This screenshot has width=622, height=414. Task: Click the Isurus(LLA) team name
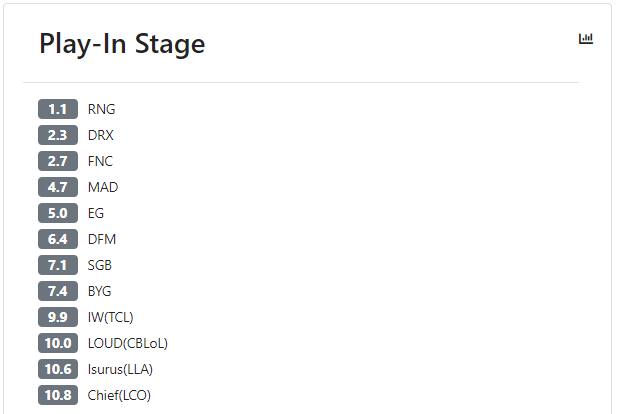tap(120, 369)
